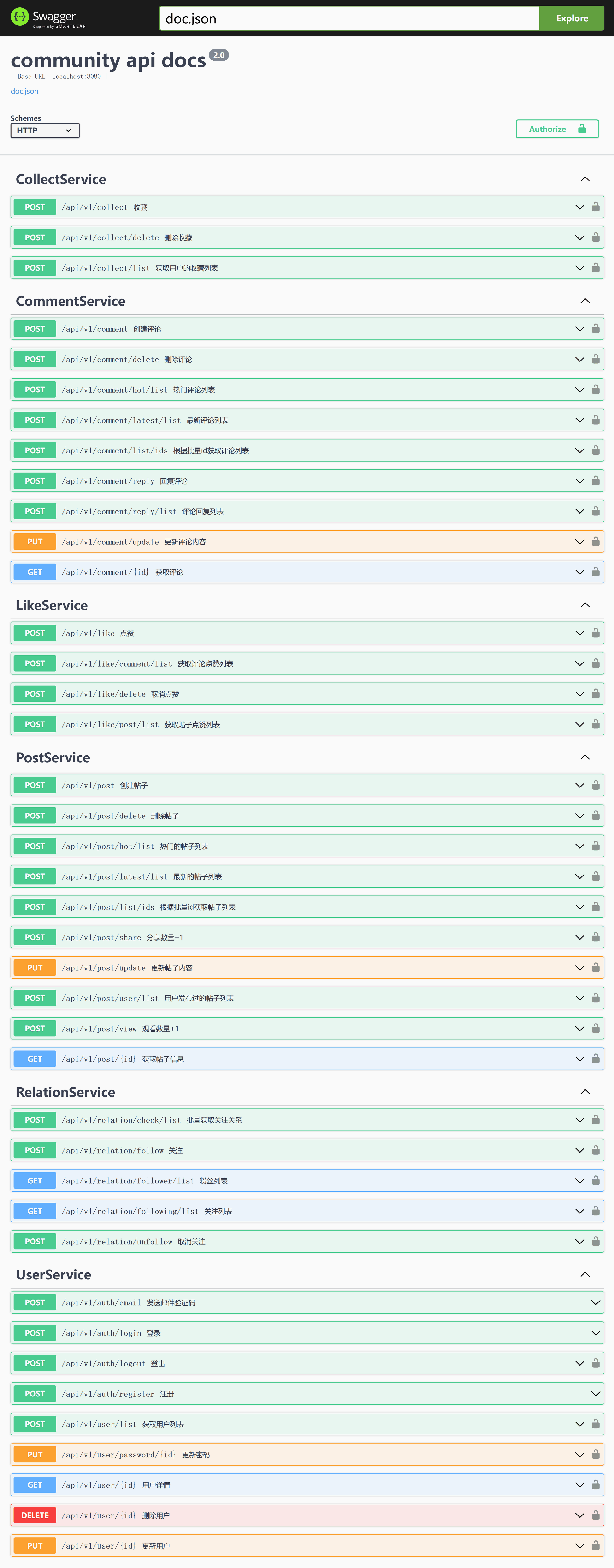Open the LikeService tag heading
Screen dimensions: 614x1568
52,605
